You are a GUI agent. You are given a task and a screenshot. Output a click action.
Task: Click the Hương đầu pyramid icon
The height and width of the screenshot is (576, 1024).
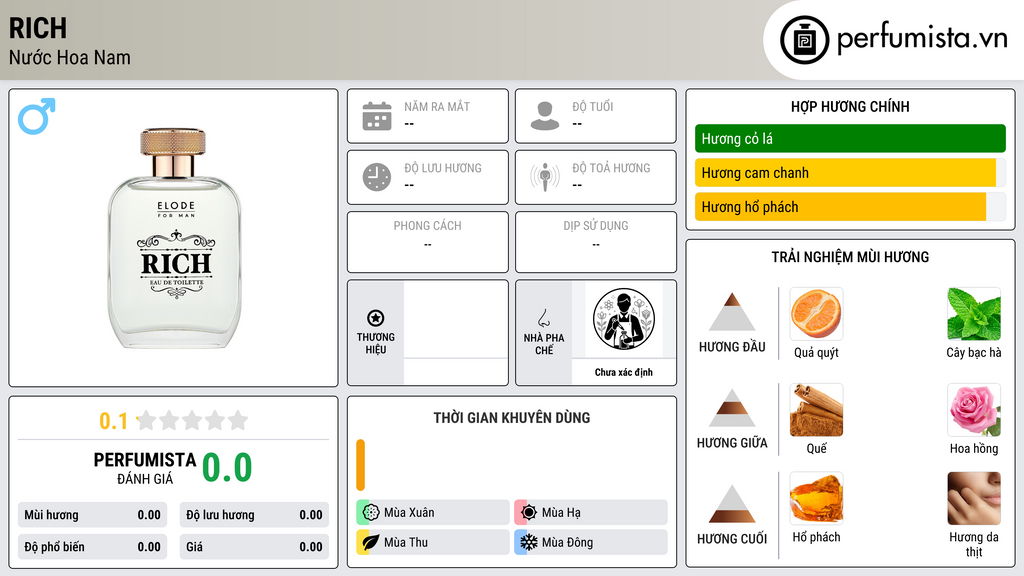pos(732,312)
